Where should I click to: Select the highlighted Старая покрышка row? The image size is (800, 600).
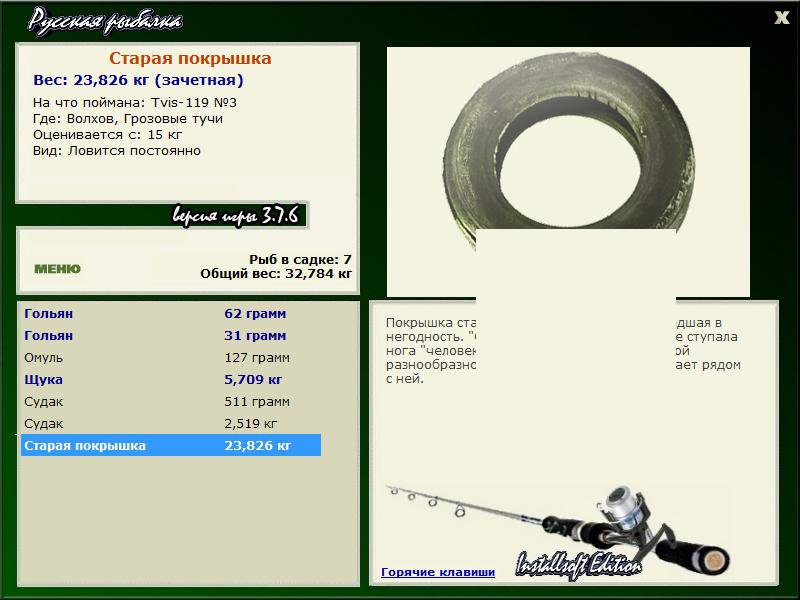tap(171, 445)
